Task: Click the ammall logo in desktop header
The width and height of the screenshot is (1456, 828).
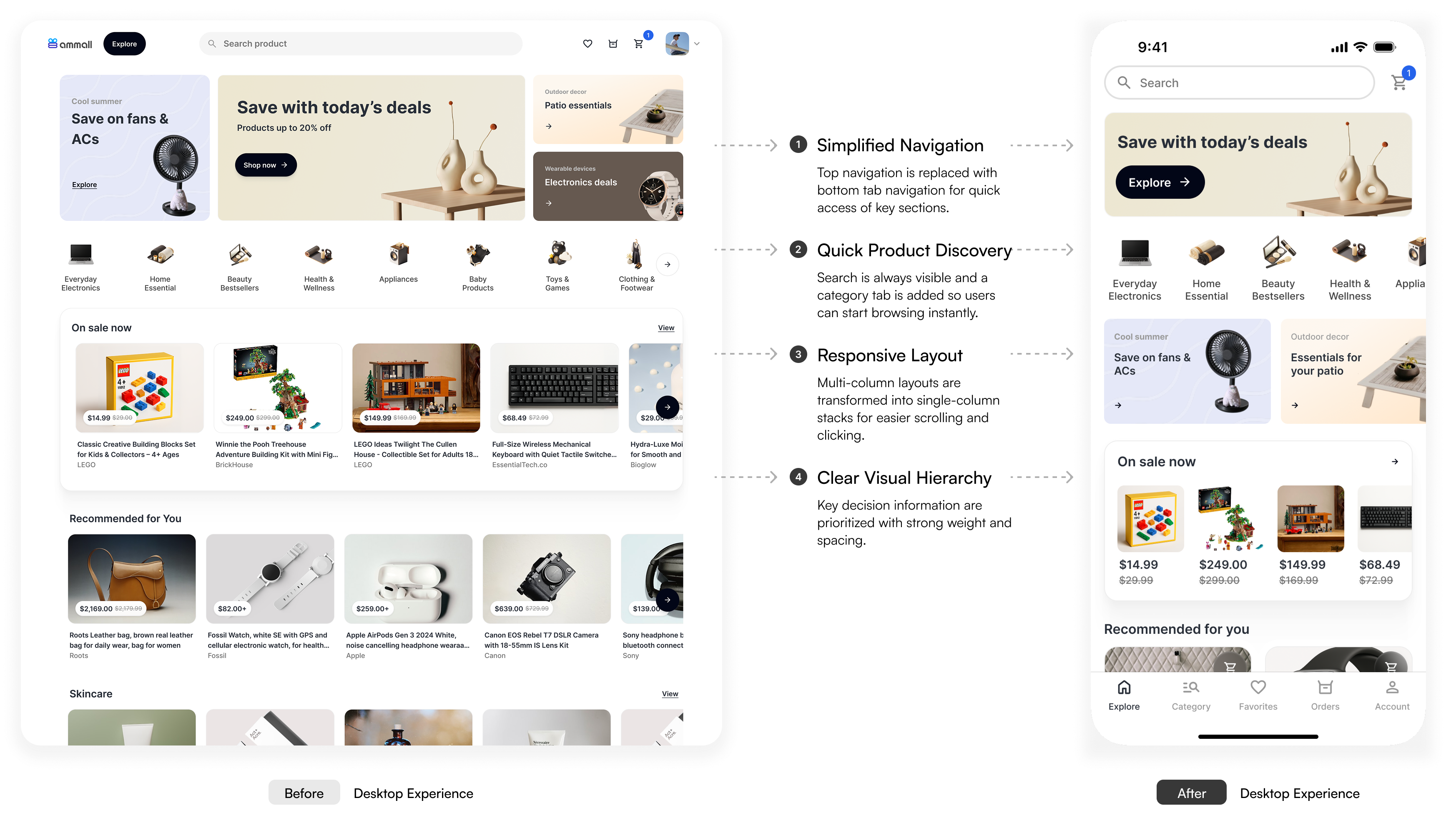Action: tap(69, 44)
